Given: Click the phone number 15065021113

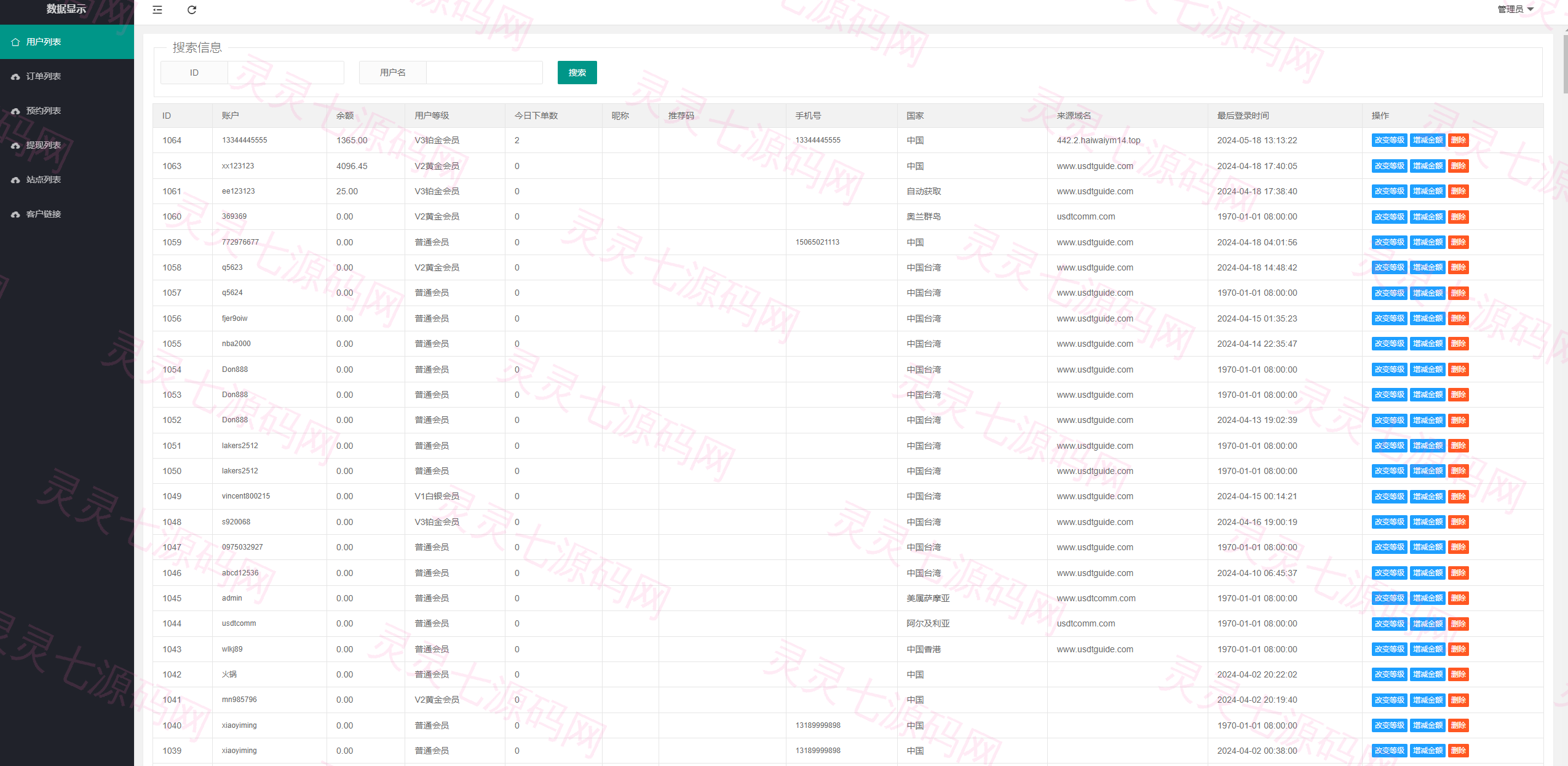Looking at the screenshot, I should pos(817,242).
